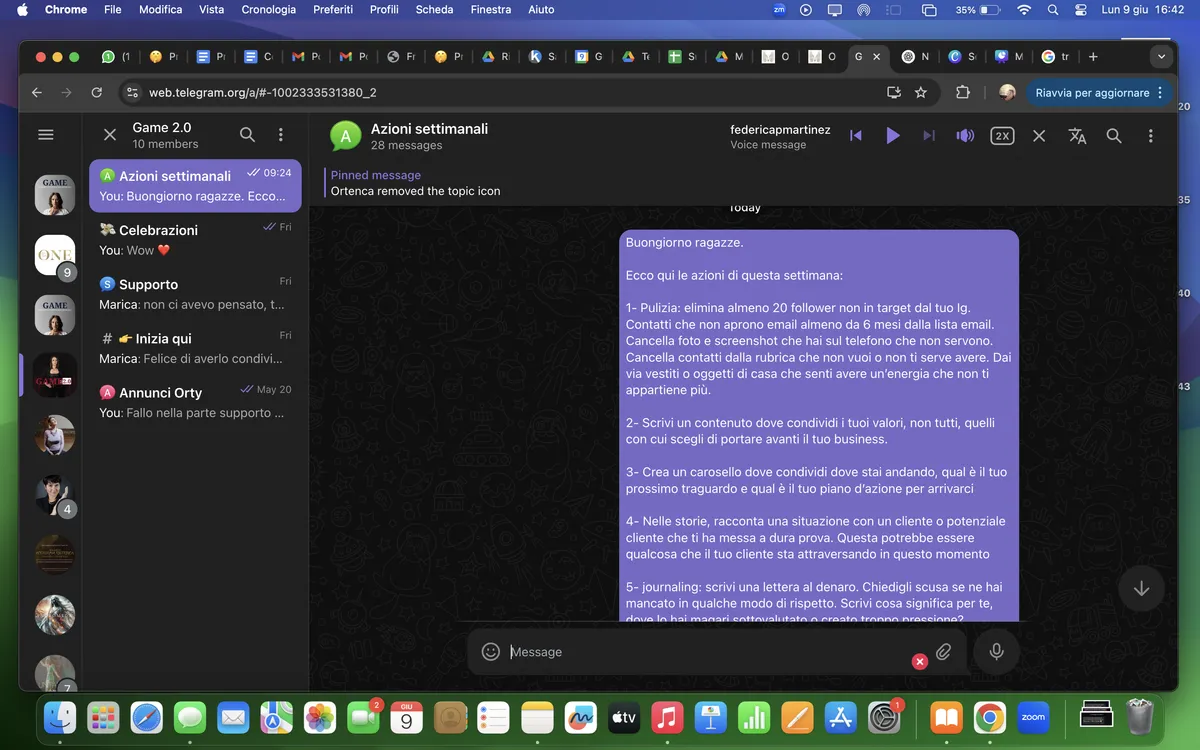Record a voice message with microphone
This screenshot has height=750, width=1200.
pyautogui.click(x=996, y=652)
